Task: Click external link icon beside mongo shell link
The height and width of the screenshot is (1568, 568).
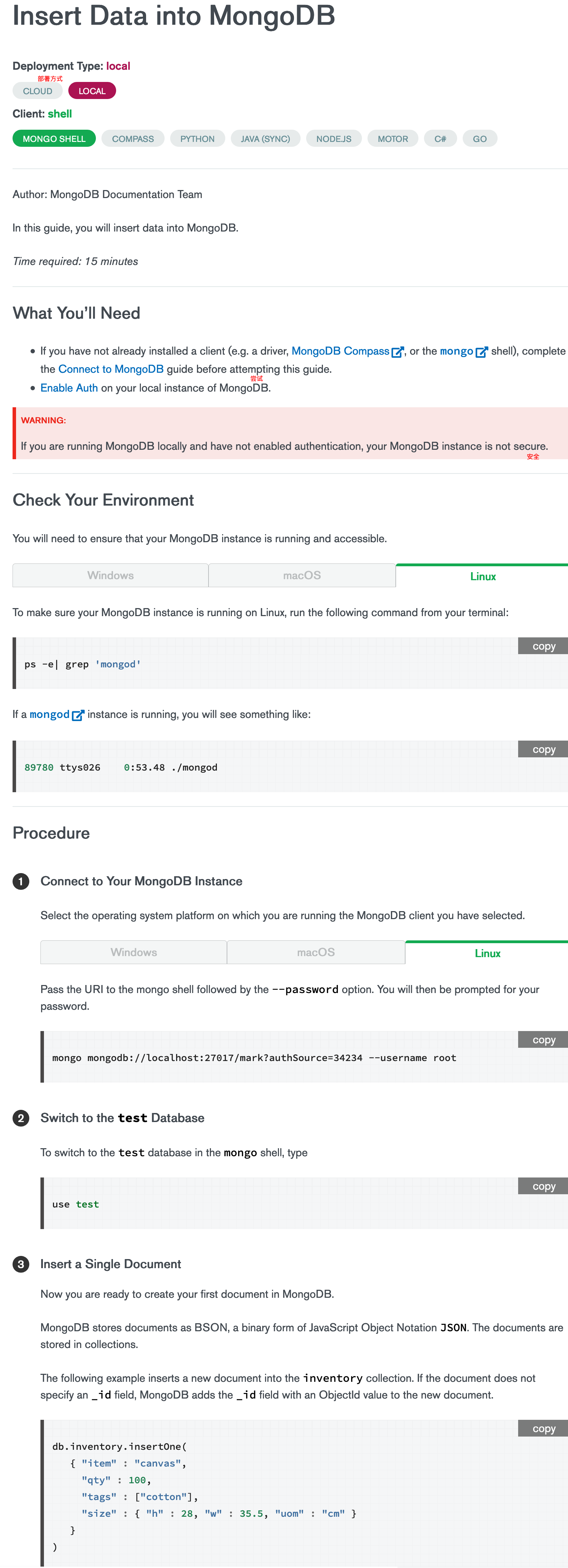Action: (482, 352)
